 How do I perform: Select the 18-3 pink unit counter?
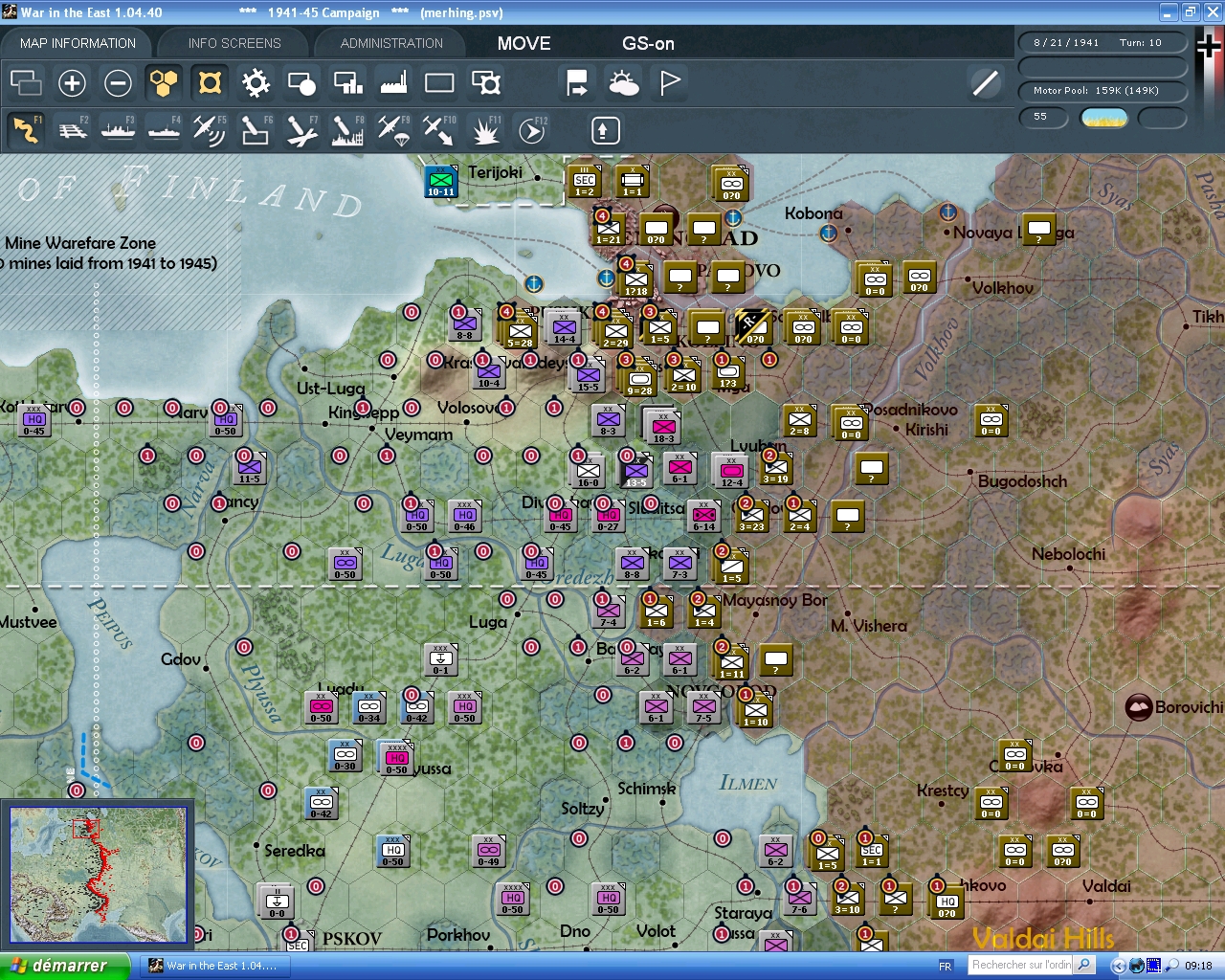pos(663,426)
